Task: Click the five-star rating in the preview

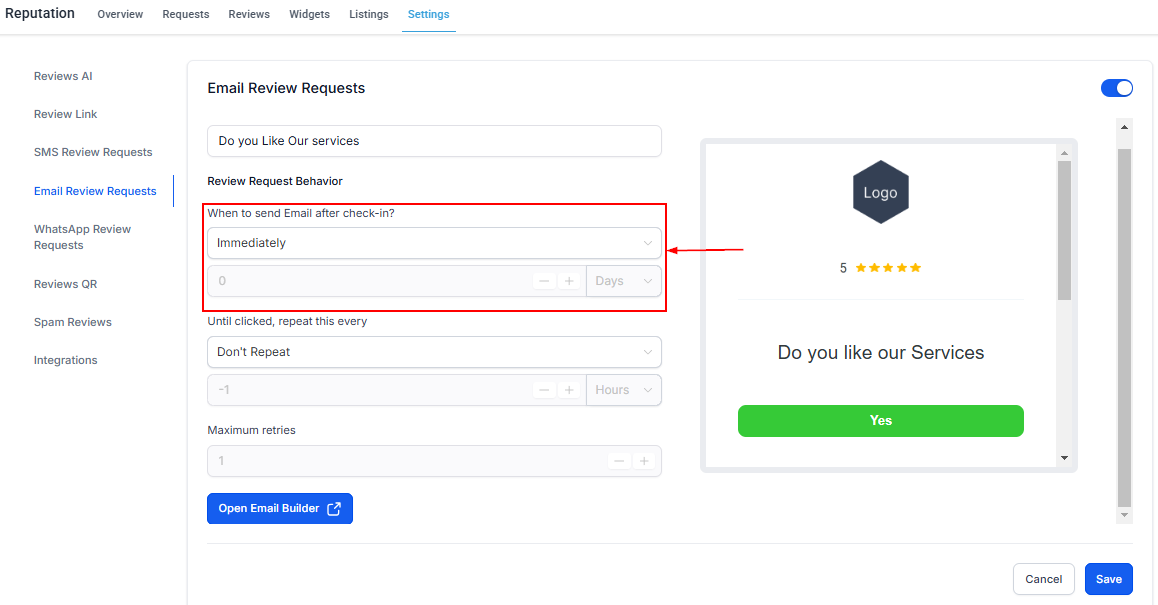Action: pyautogui.click(x=888, y=267)
